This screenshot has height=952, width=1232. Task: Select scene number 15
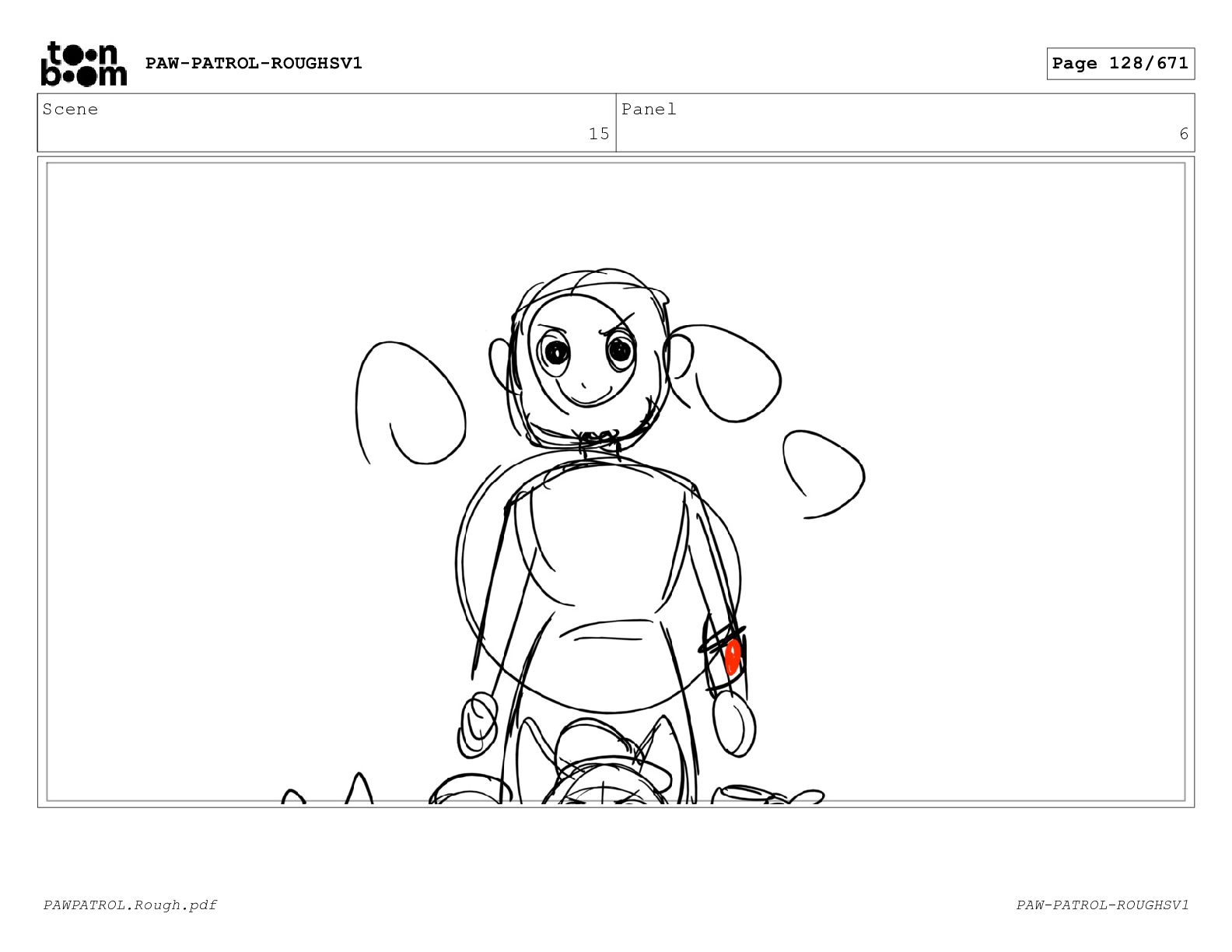click(599, 134)
